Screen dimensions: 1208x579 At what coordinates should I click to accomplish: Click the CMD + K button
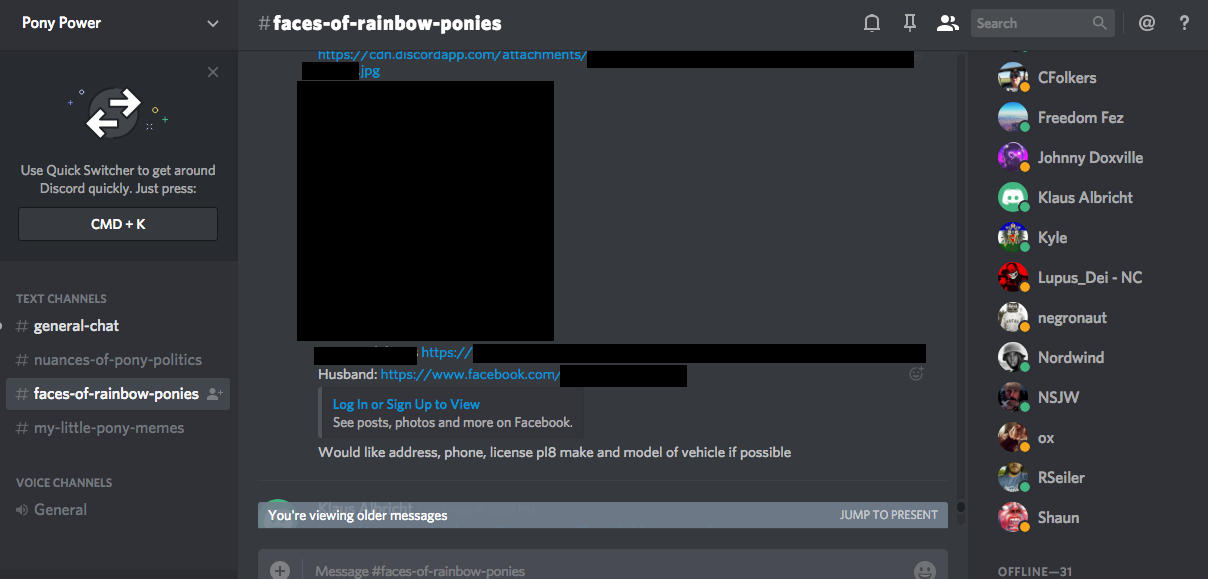[x=118, y=224]
